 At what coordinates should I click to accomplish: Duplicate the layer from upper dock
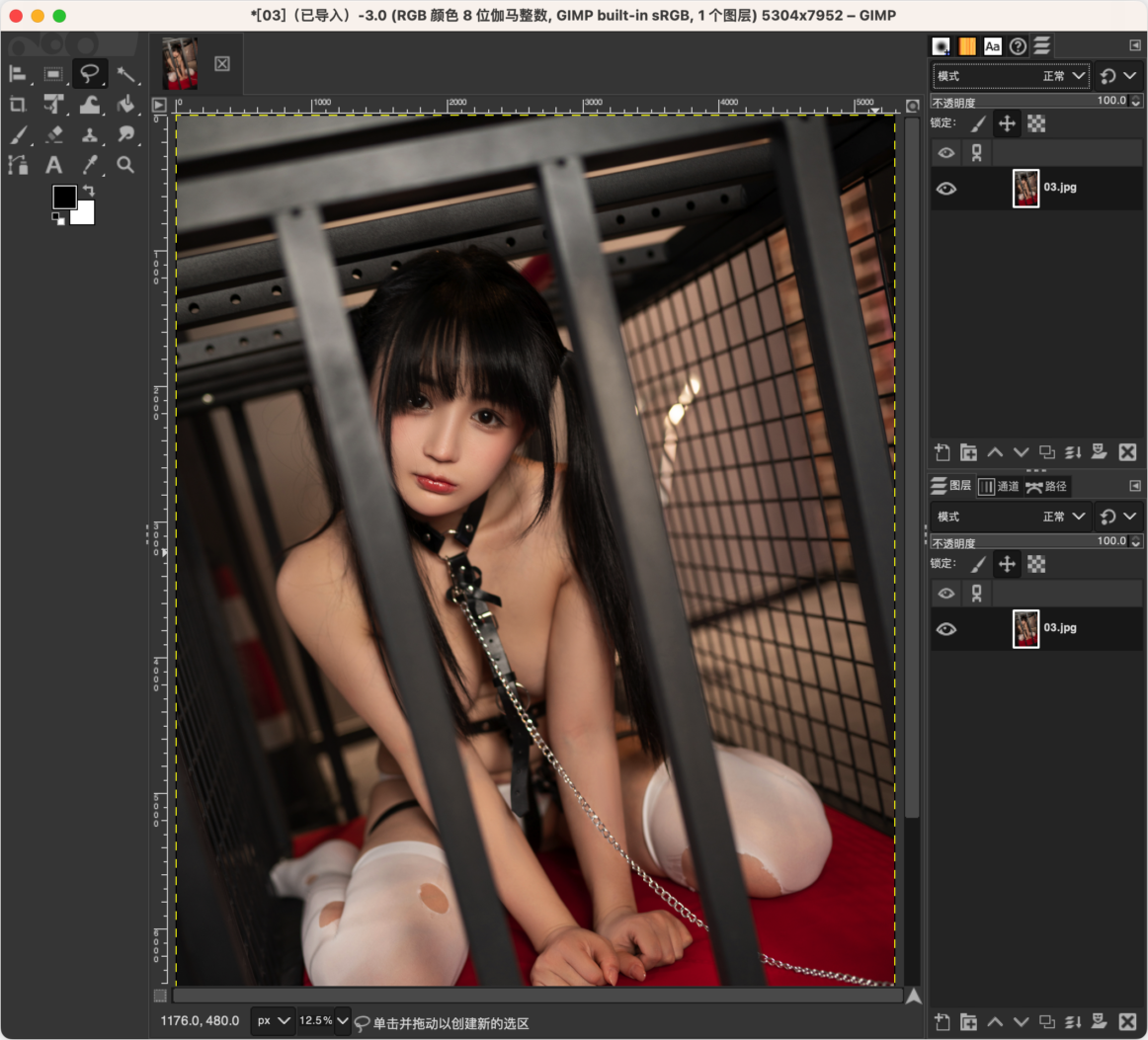(x=1047, y=452)
